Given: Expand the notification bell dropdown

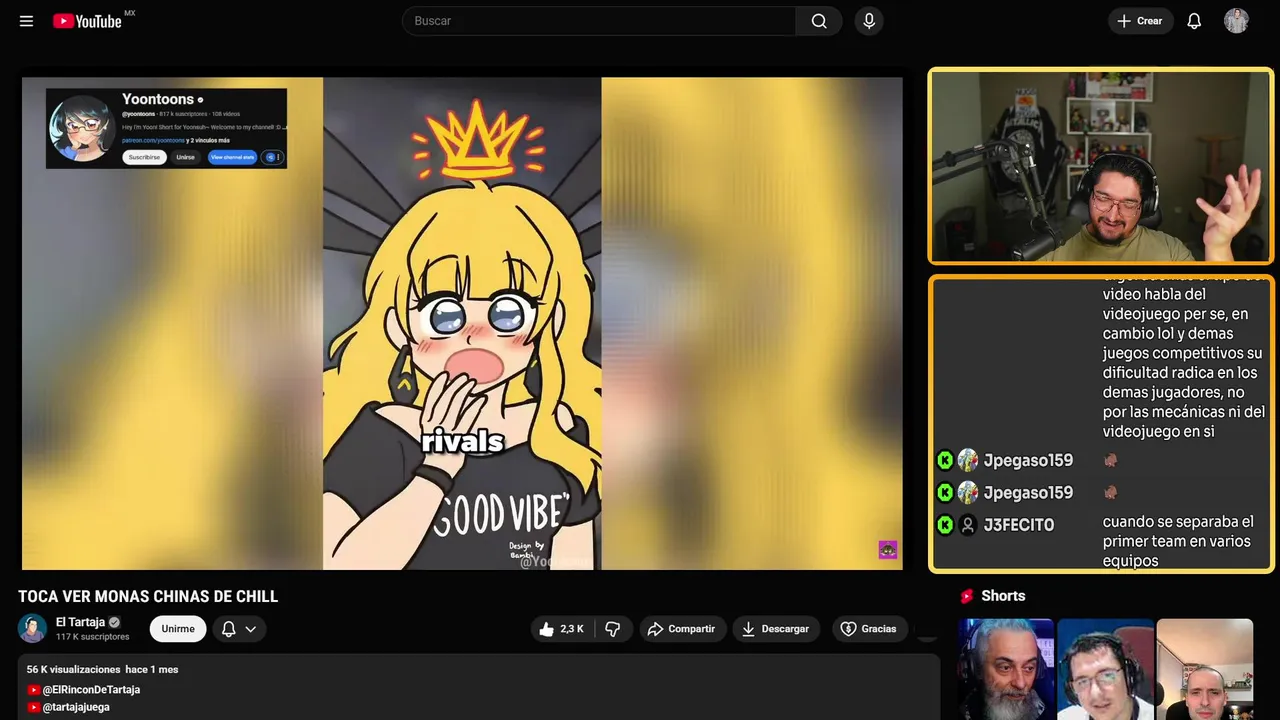Looking at the screenshot, I should click(x=239, y=629).
